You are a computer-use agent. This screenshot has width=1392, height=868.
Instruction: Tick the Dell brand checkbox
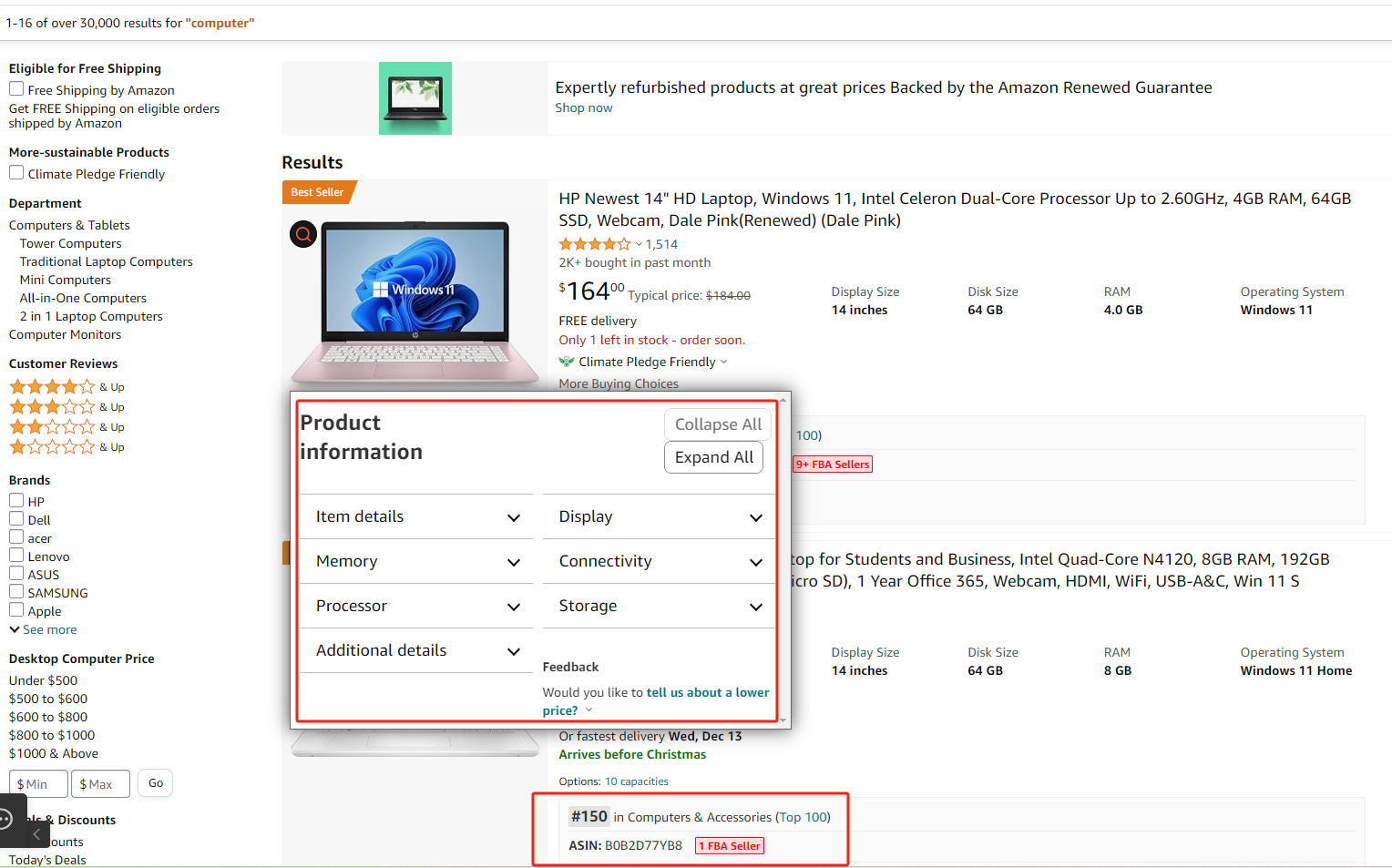[16, 518]
